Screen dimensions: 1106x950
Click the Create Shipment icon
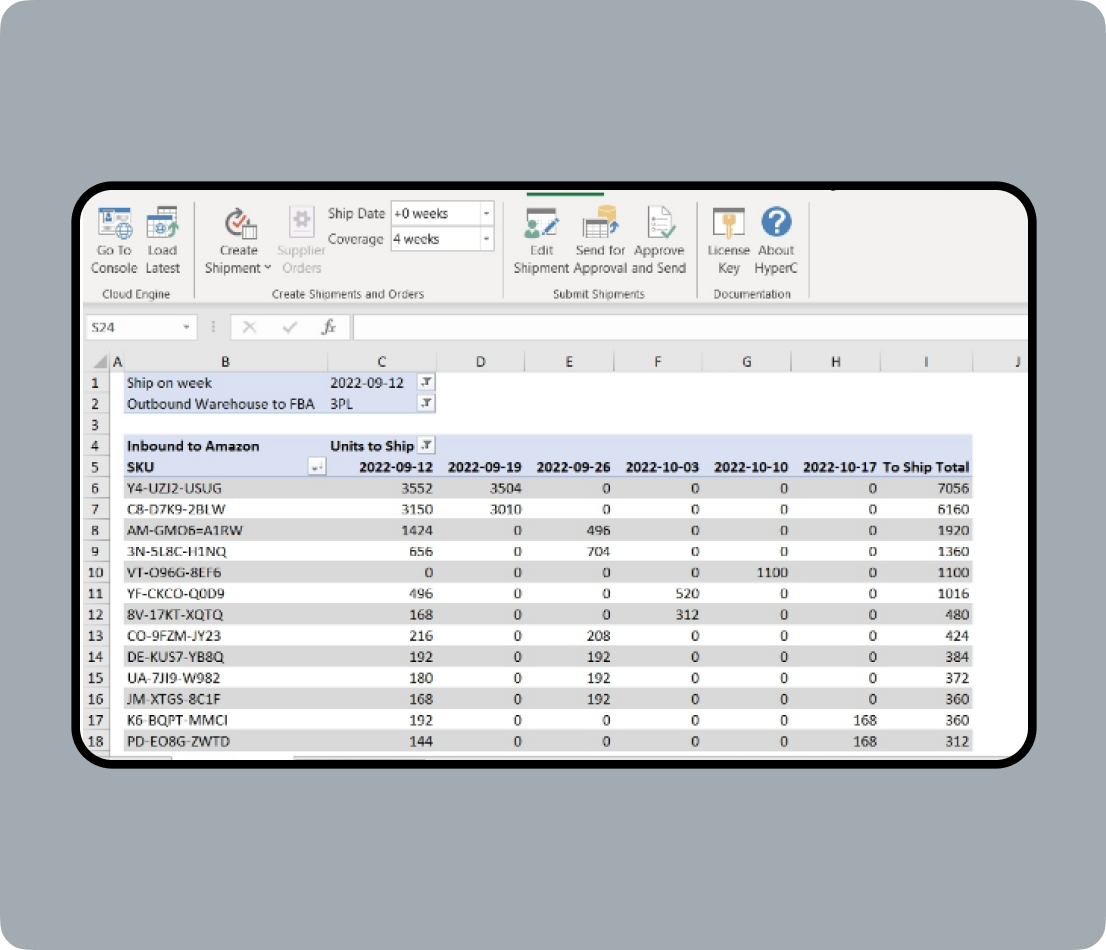tap(240, 225)
